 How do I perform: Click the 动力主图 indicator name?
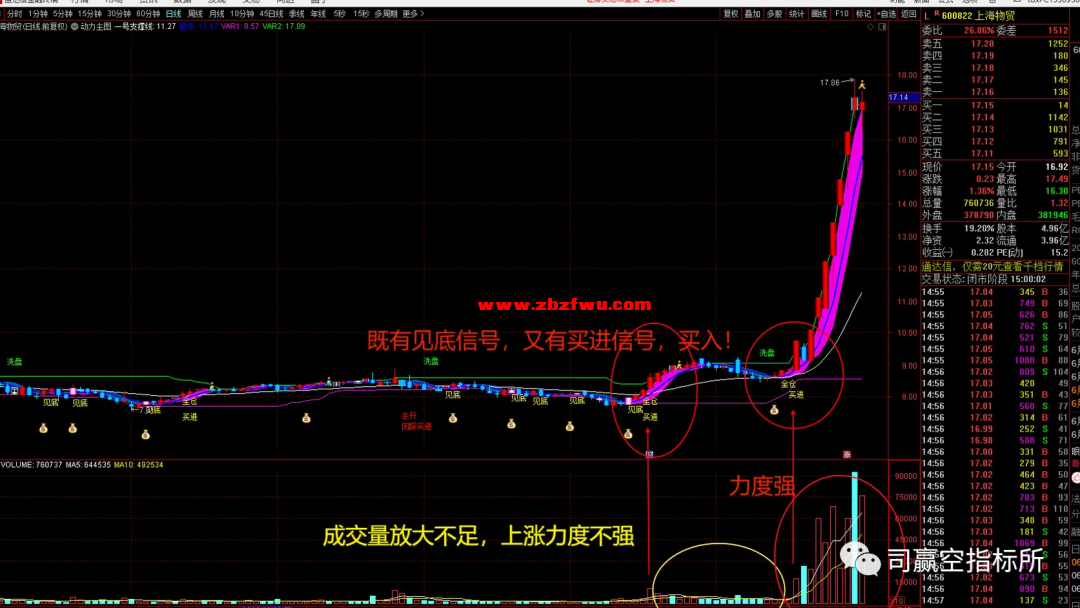pos(96,27)
